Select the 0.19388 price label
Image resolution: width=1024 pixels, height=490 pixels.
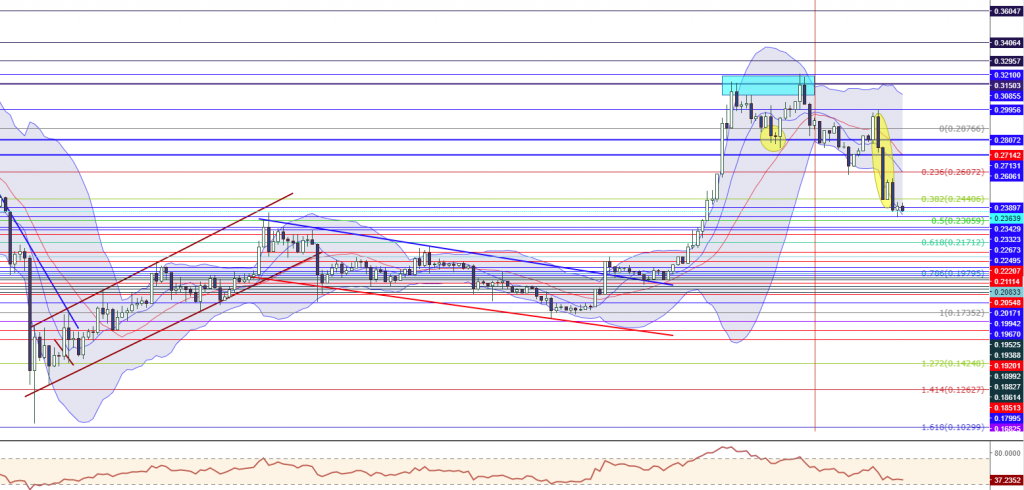pos(1007,354)
